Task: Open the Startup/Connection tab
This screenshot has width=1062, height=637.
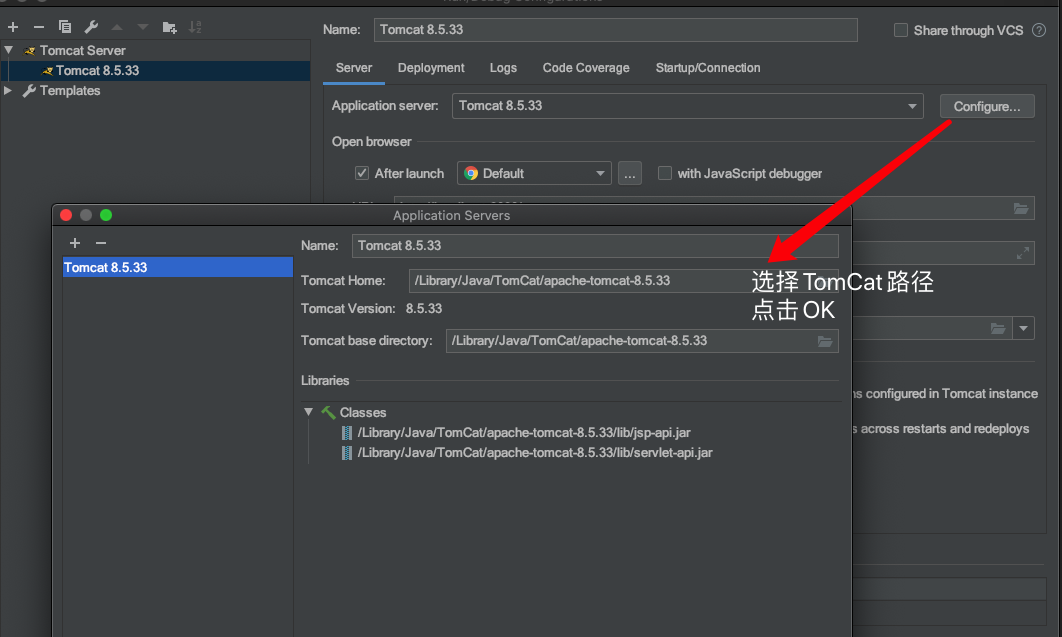Action: point(708,68)
